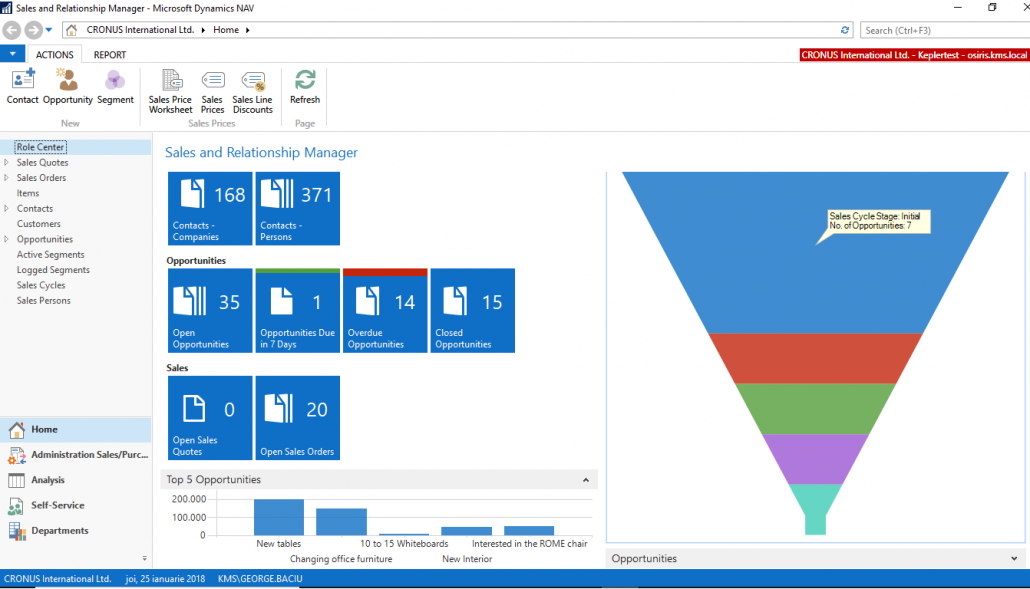Open Active Segments list
This screenshot has width=1030, height=589.
51,255
